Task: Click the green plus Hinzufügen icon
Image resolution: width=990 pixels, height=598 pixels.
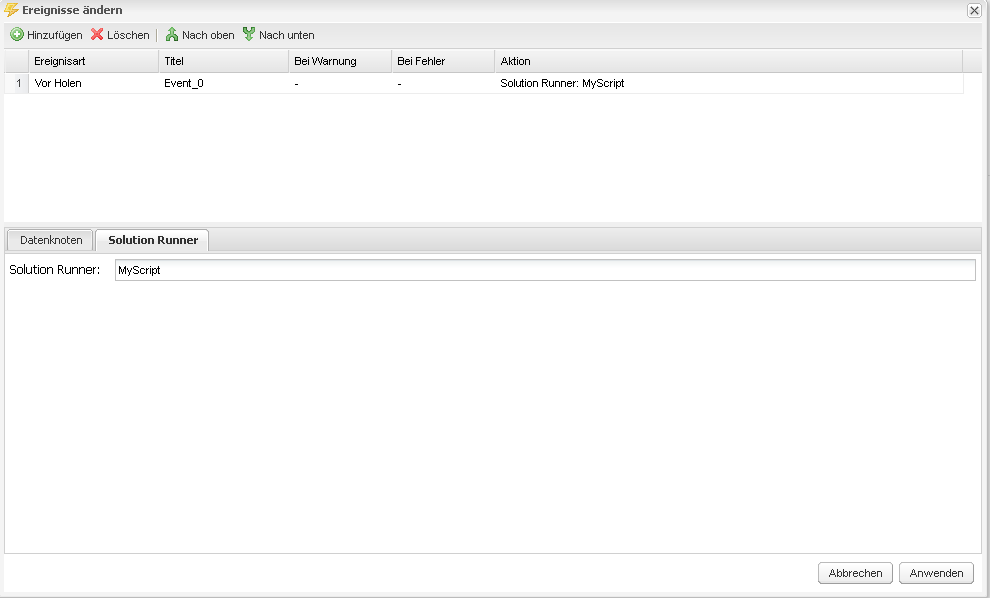Action: coord(17,35)
